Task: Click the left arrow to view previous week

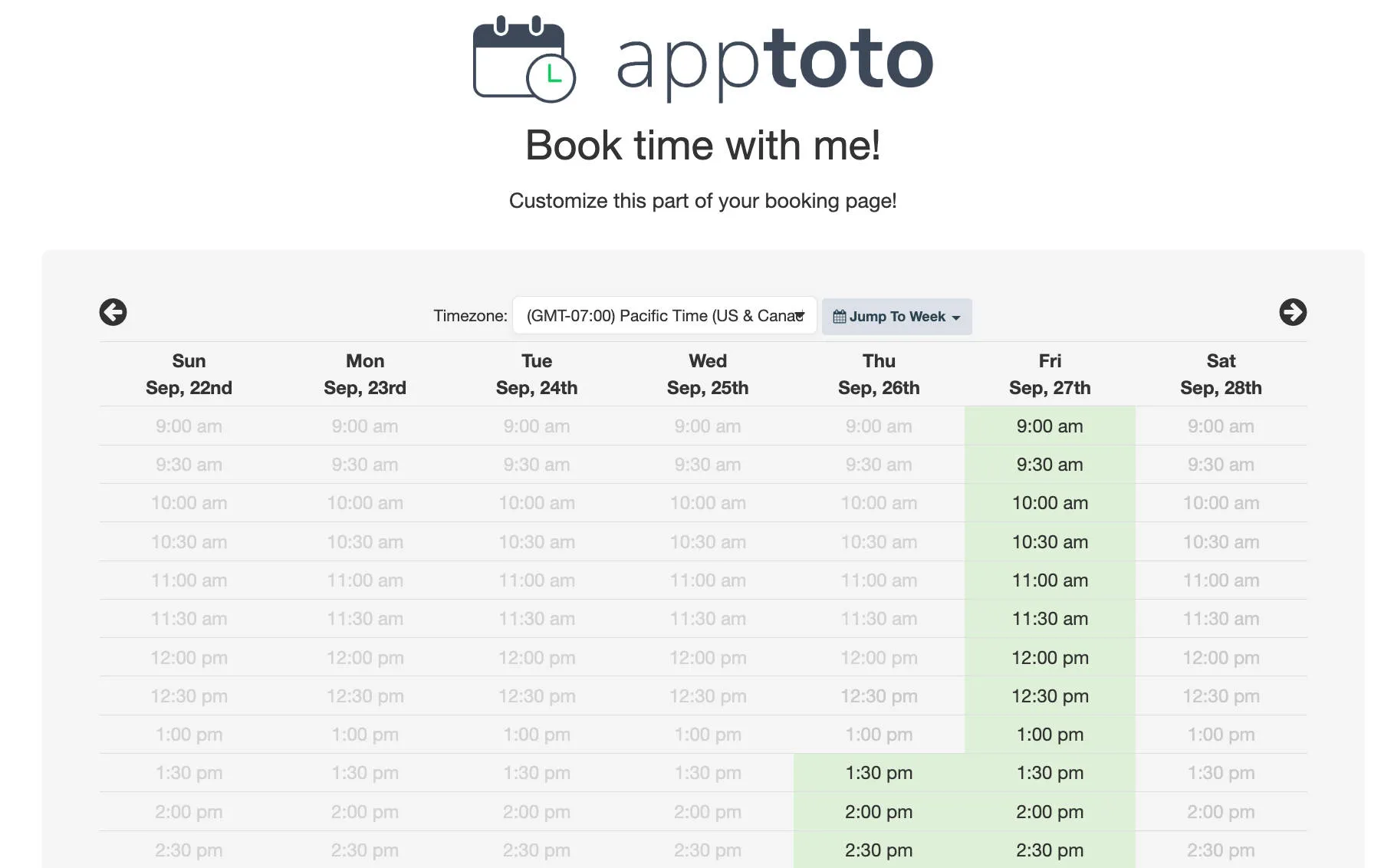Action: [x=113, y=313]
